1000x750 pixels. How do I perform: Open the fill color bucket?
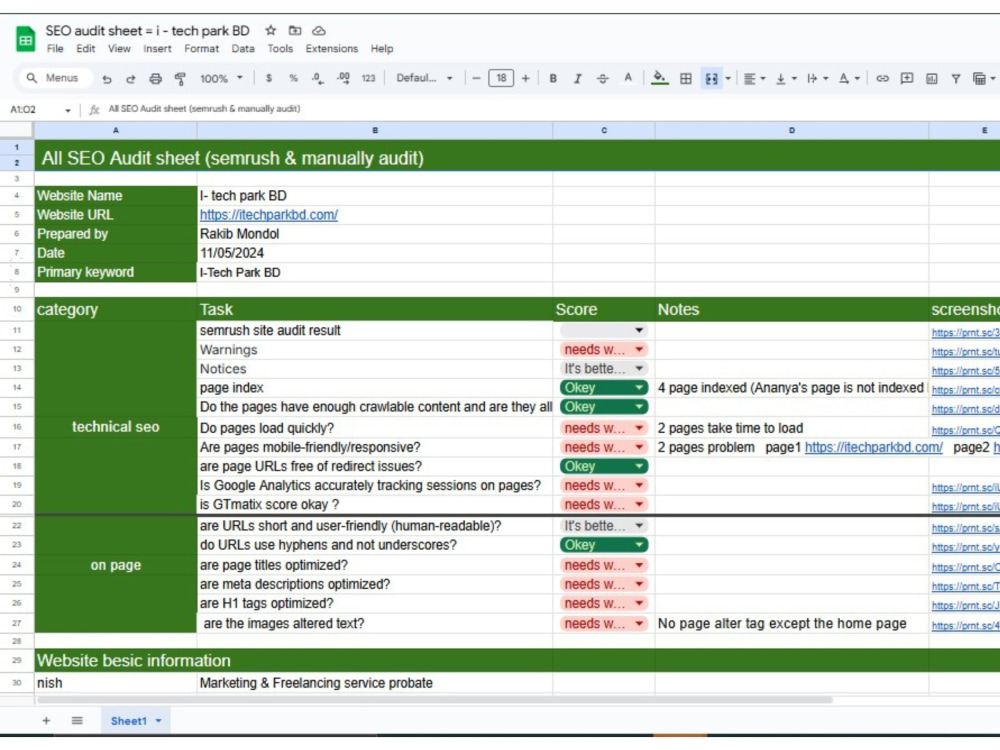click(659, 78)
